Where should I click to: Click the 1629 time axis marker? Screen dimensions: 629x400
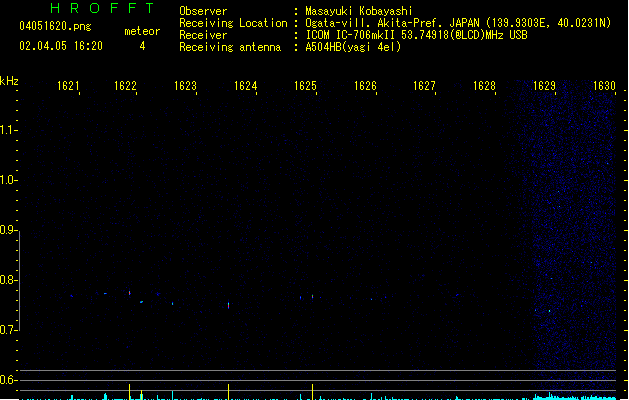pyautogui.click(x=544, y=86)
